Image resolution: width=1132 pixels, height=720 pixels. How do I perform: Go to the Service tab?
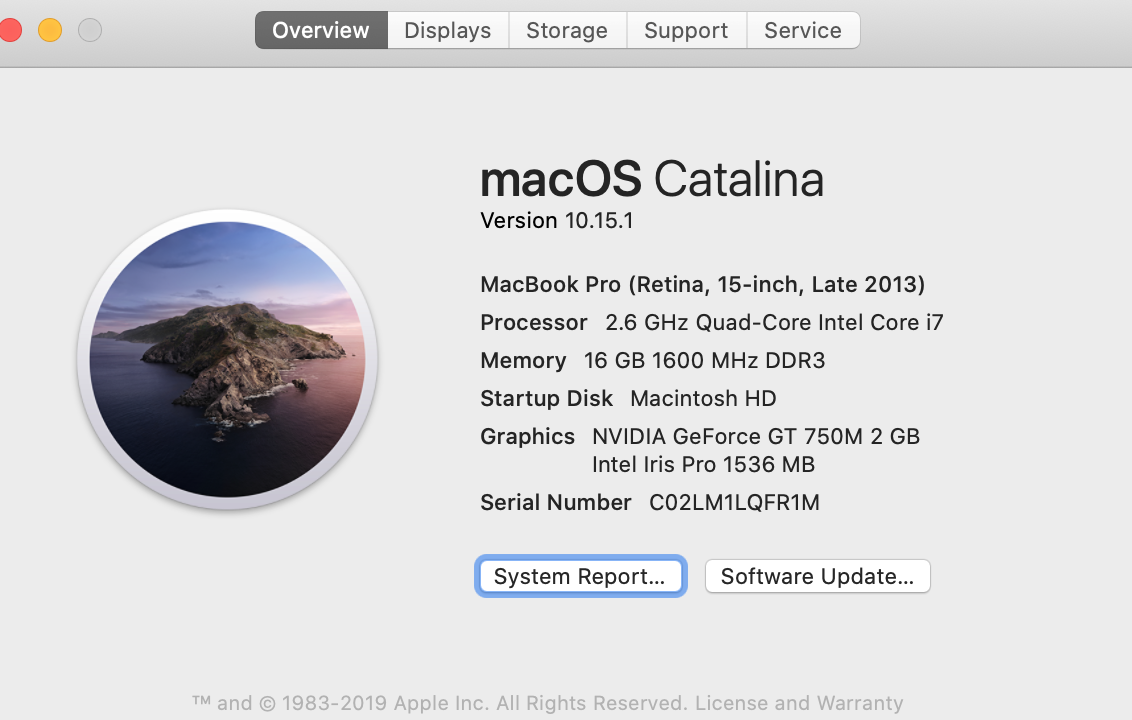(802, 31)
